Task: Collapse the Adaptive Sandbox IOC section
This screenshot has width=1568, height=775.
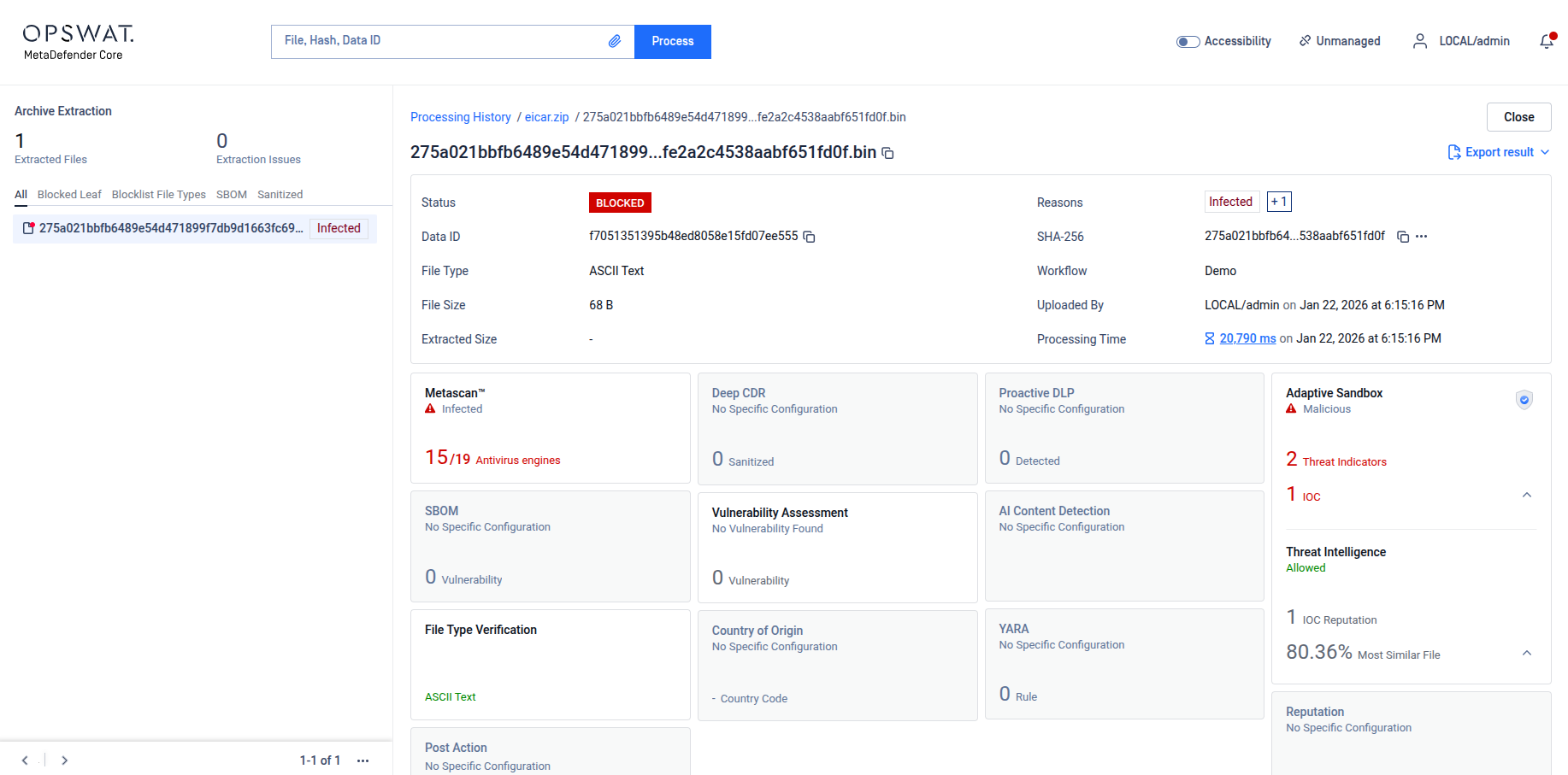Action: click(1526, 496)
